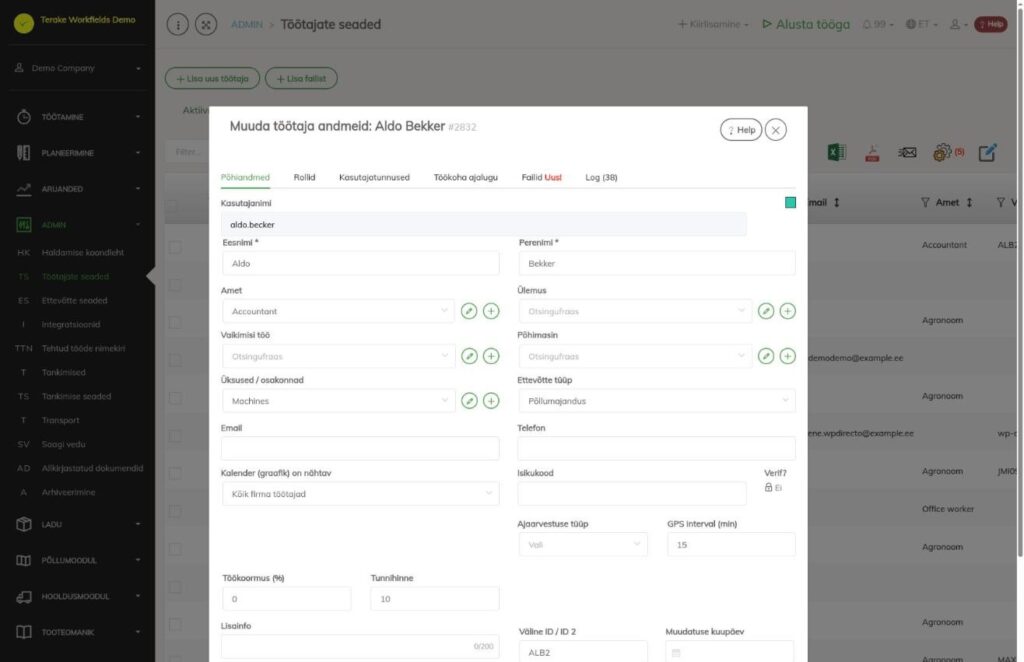Add a new Põhimasin with the plus icon
Image resolution: width=1024 pixels, height=662 pixels.
788,356
